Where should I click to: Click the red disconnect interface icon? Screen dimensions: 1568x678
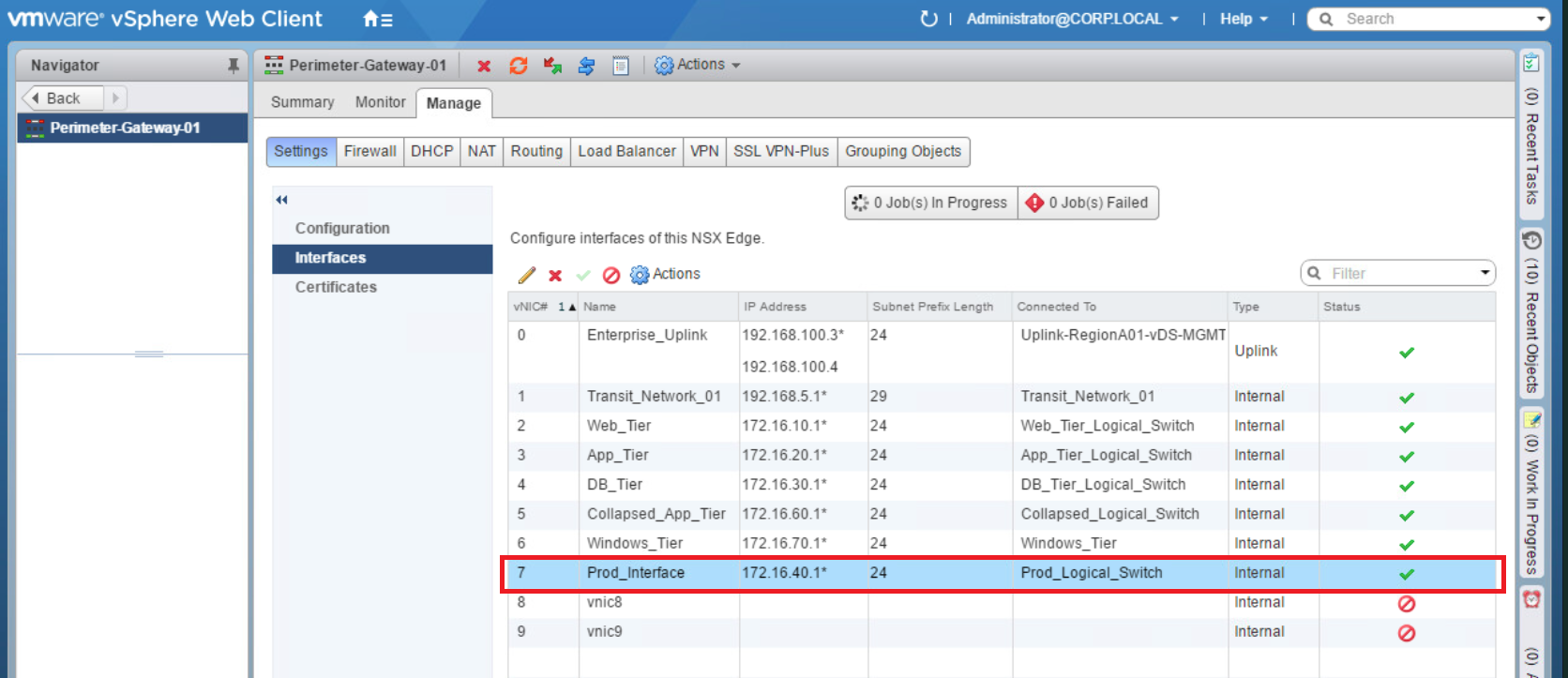tap(611, 275)
